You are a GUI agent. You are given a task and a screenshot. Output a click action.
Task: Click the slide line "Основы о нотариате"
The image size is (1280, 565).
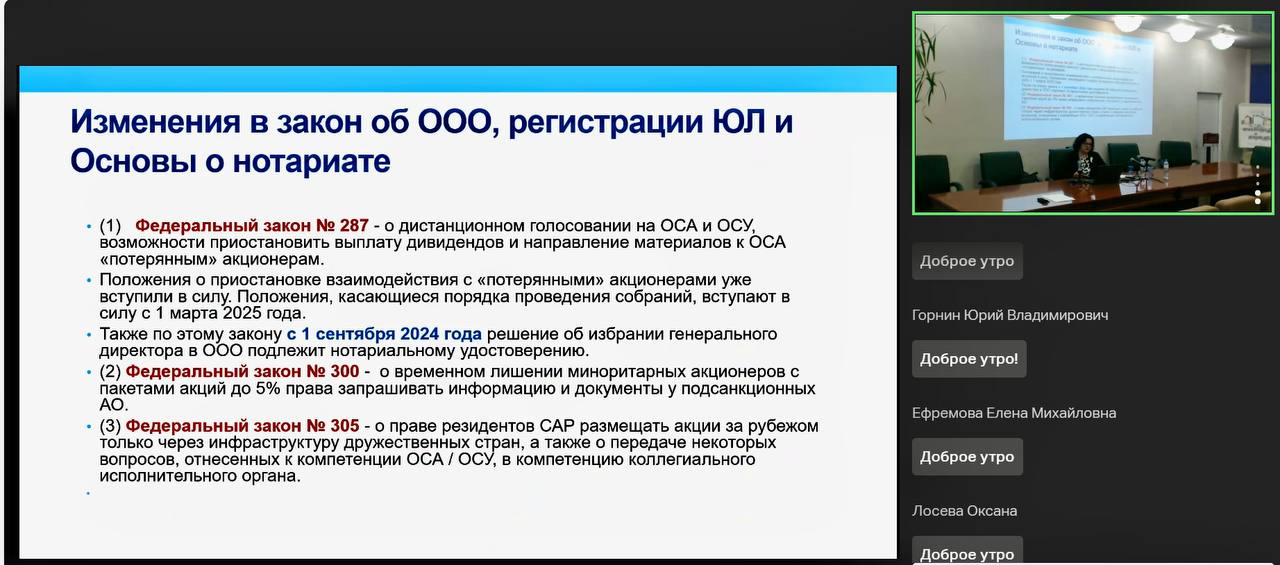point(230,161)
